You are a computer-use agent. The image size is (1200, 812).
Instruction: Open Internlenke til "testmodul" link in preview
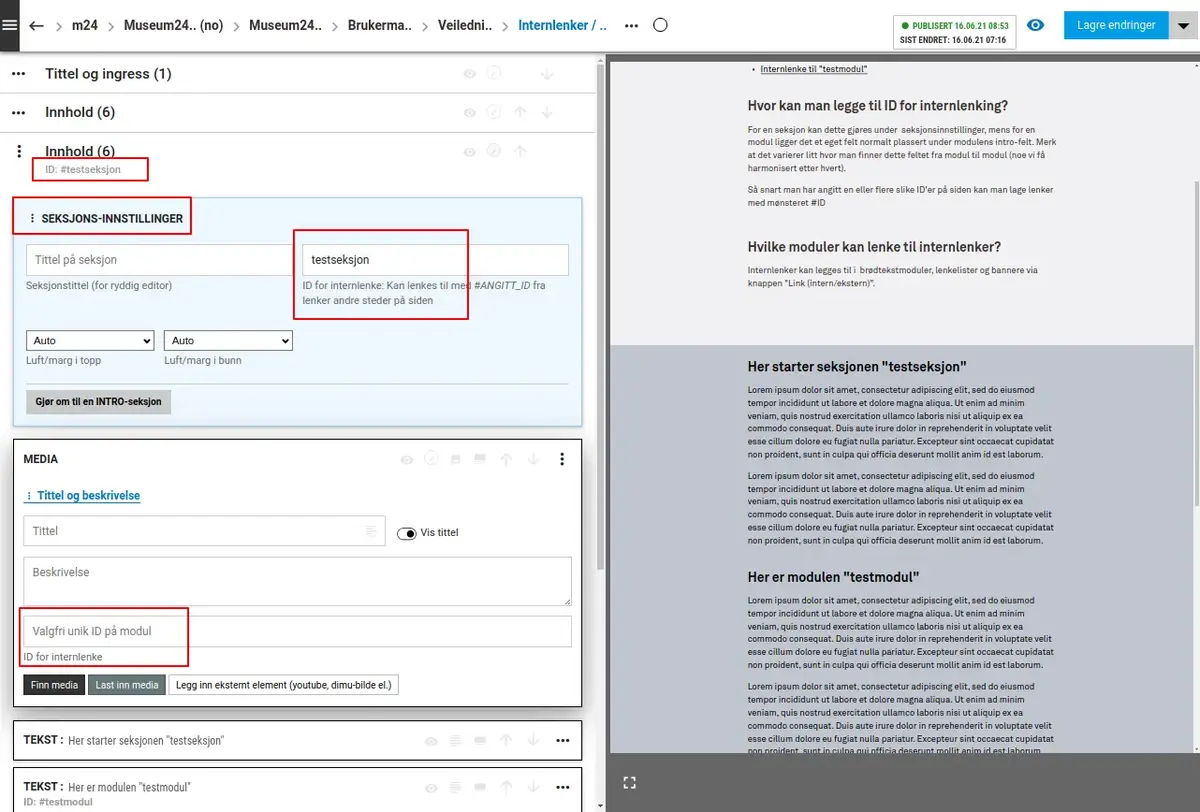[813, 69]
